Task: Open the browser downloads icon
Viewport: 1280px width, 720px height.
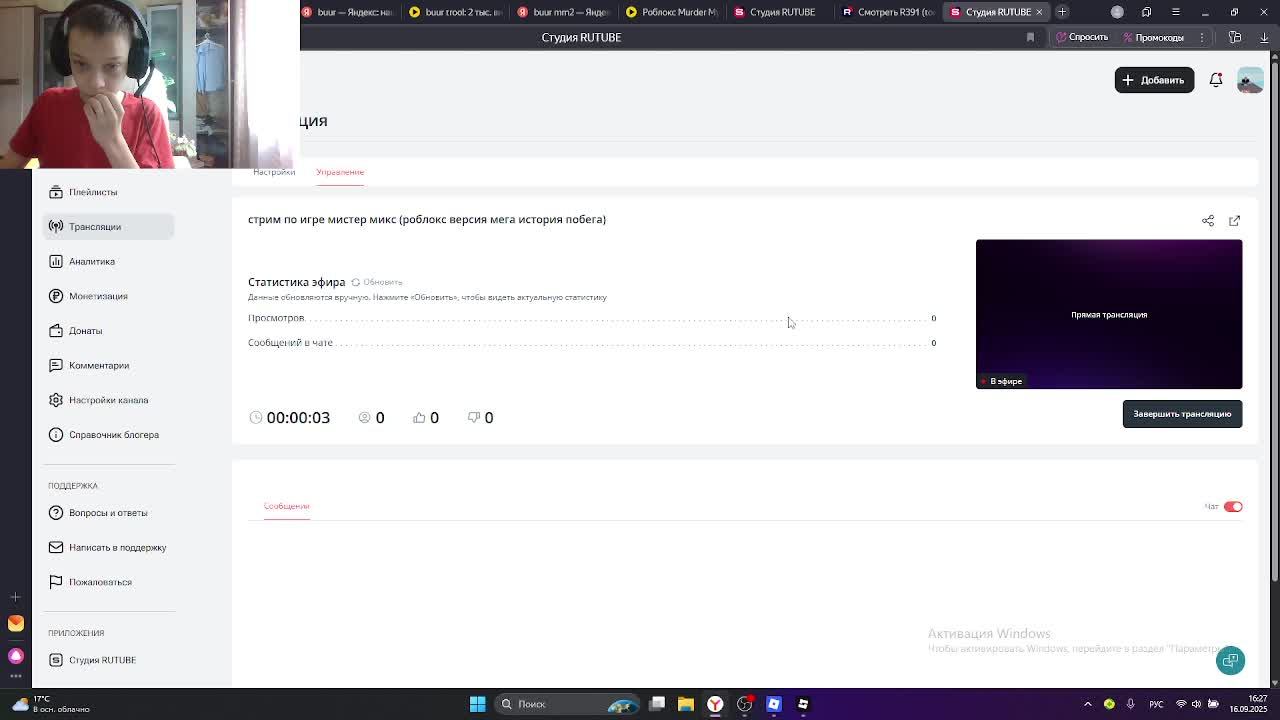Action: pos(1264,37)
